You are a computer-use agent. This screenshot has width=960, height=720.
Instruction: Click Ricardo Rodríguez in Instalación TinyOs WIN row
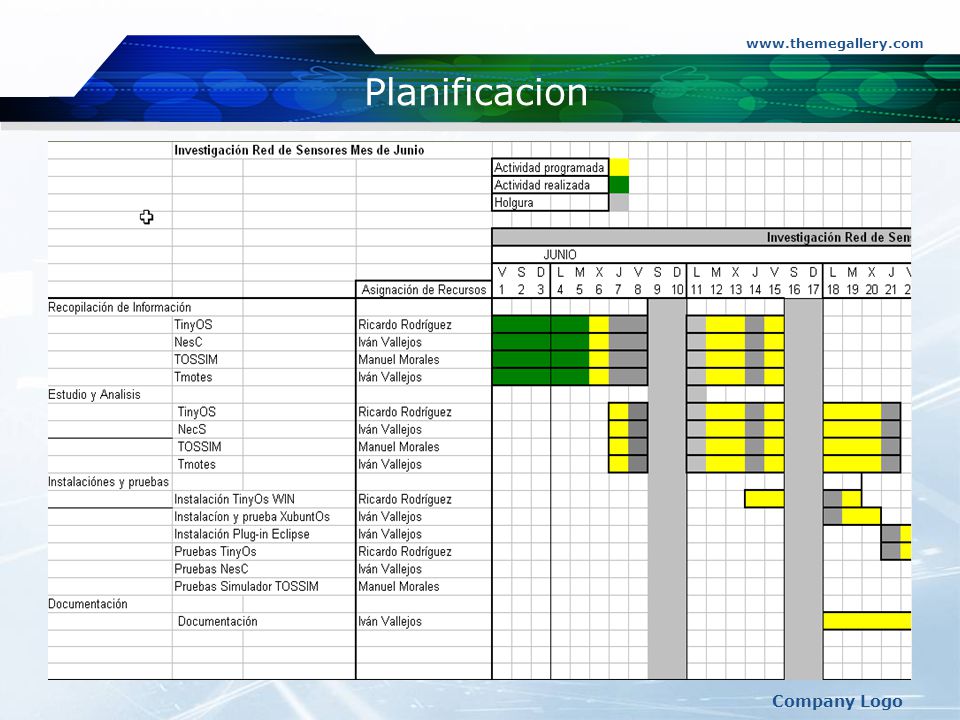click(x=405, y=499)
